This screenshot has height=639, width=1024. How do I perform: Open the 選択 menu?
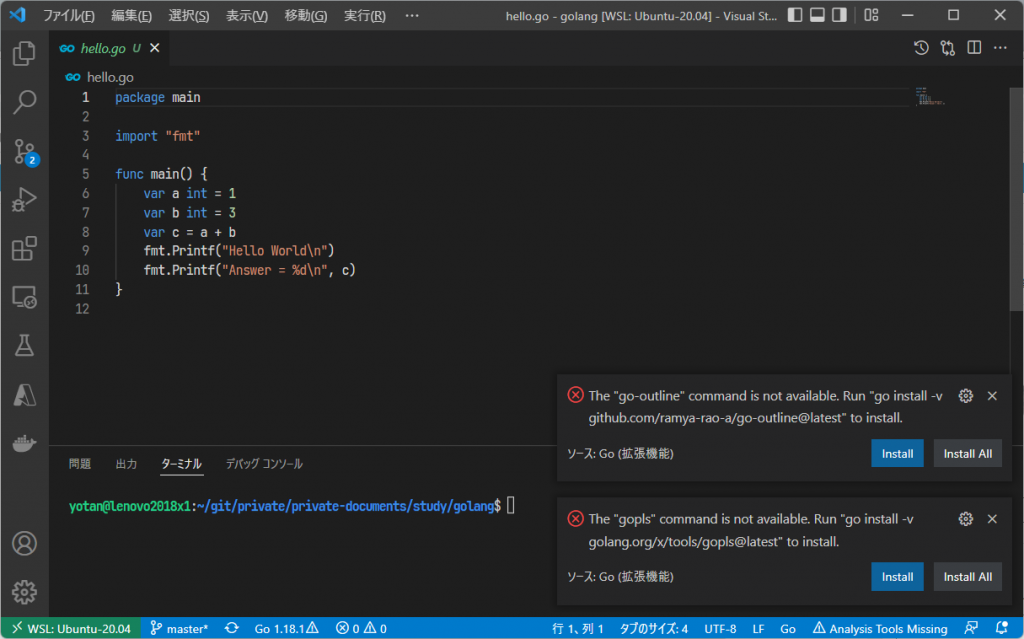pos(189,16)
